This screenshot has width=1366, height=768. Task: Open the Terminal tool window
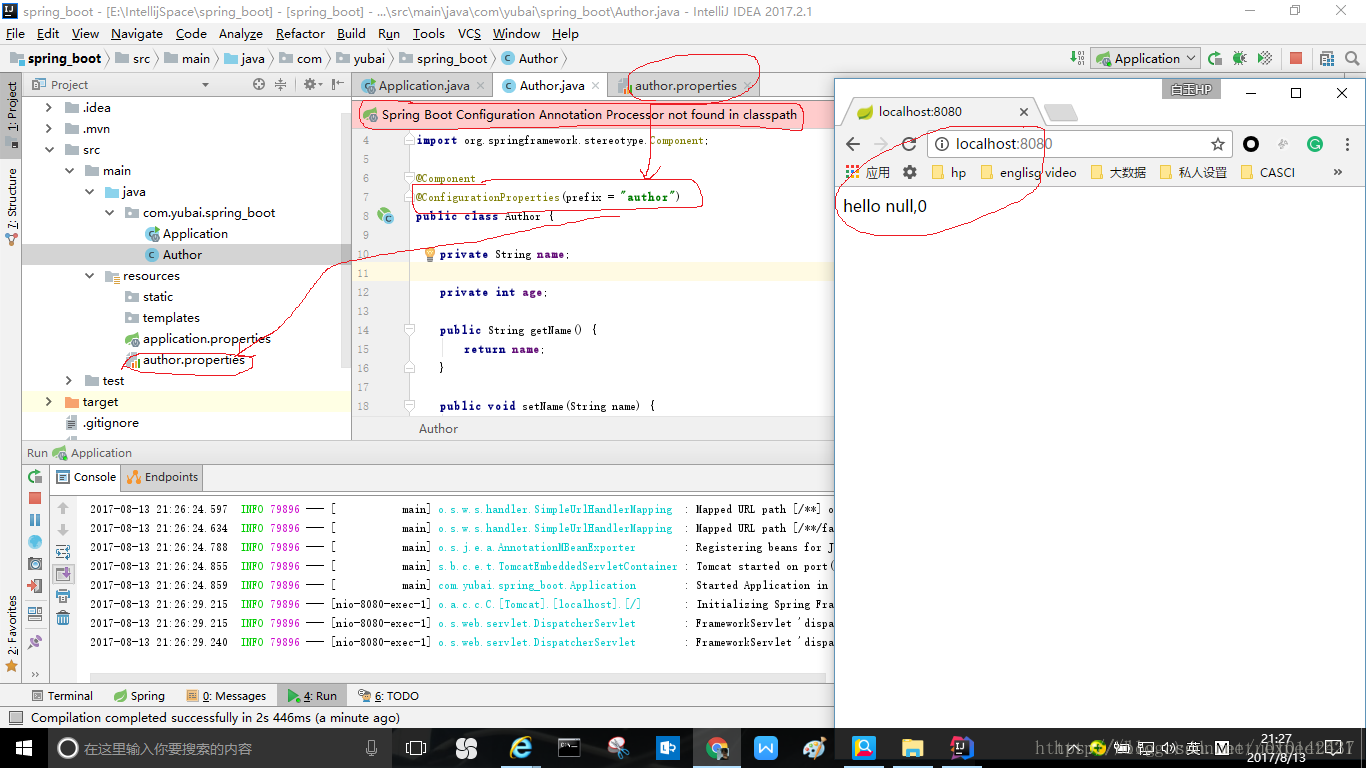pos(62,696)
